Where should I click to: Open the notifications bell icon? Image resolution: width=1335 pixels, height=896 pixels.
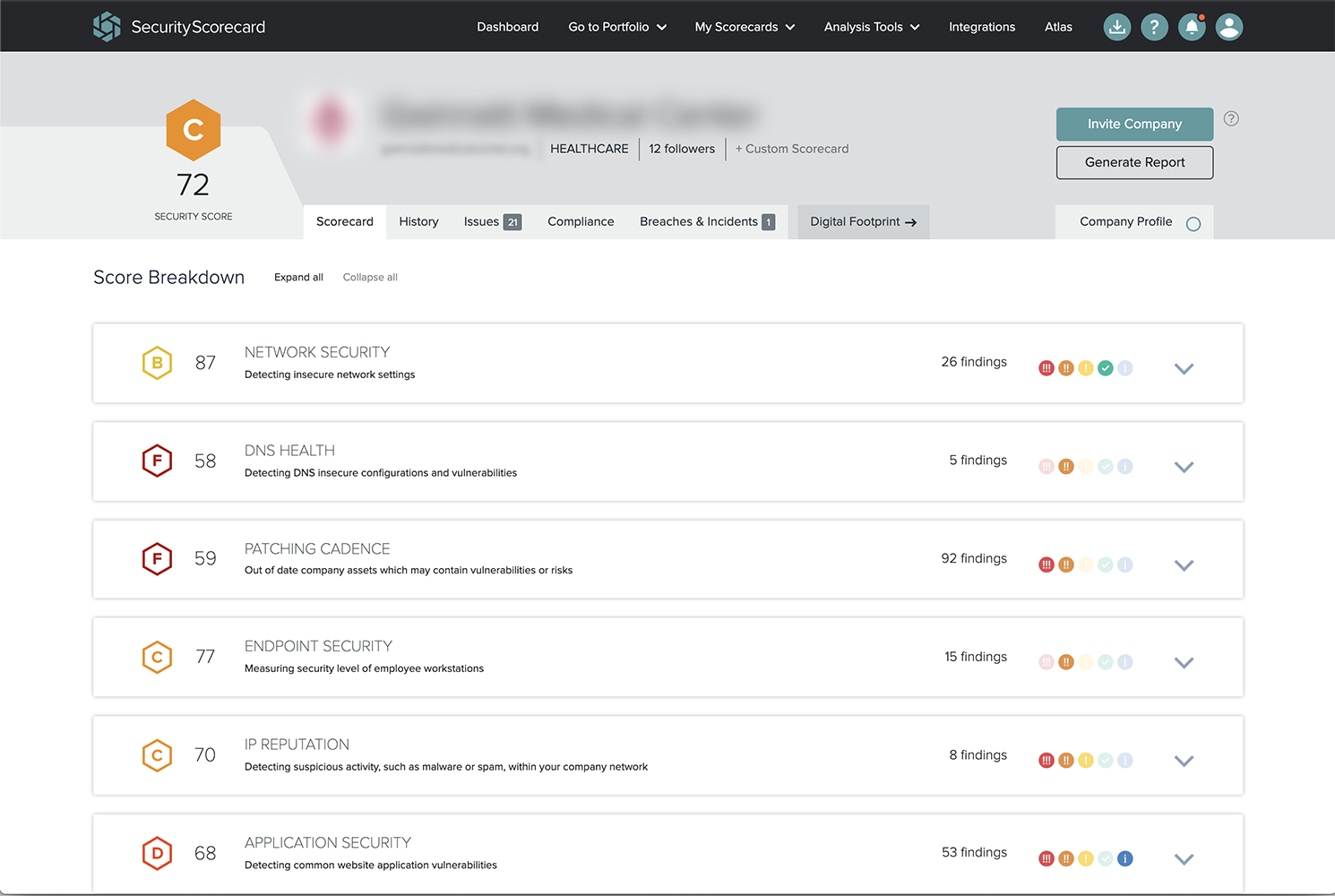pyautogui.click(x=1192, y=27)
